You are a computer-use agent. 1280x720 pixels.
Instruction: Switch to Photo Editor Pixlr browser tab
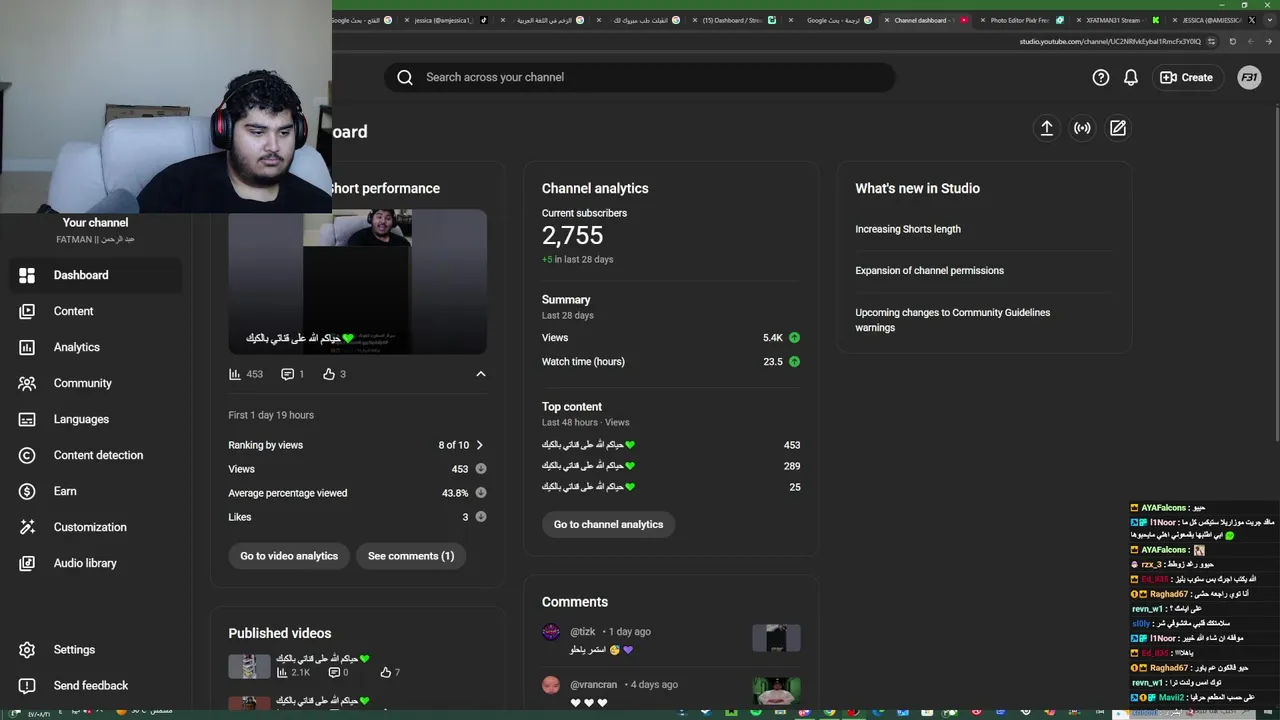coord(1022,20)
